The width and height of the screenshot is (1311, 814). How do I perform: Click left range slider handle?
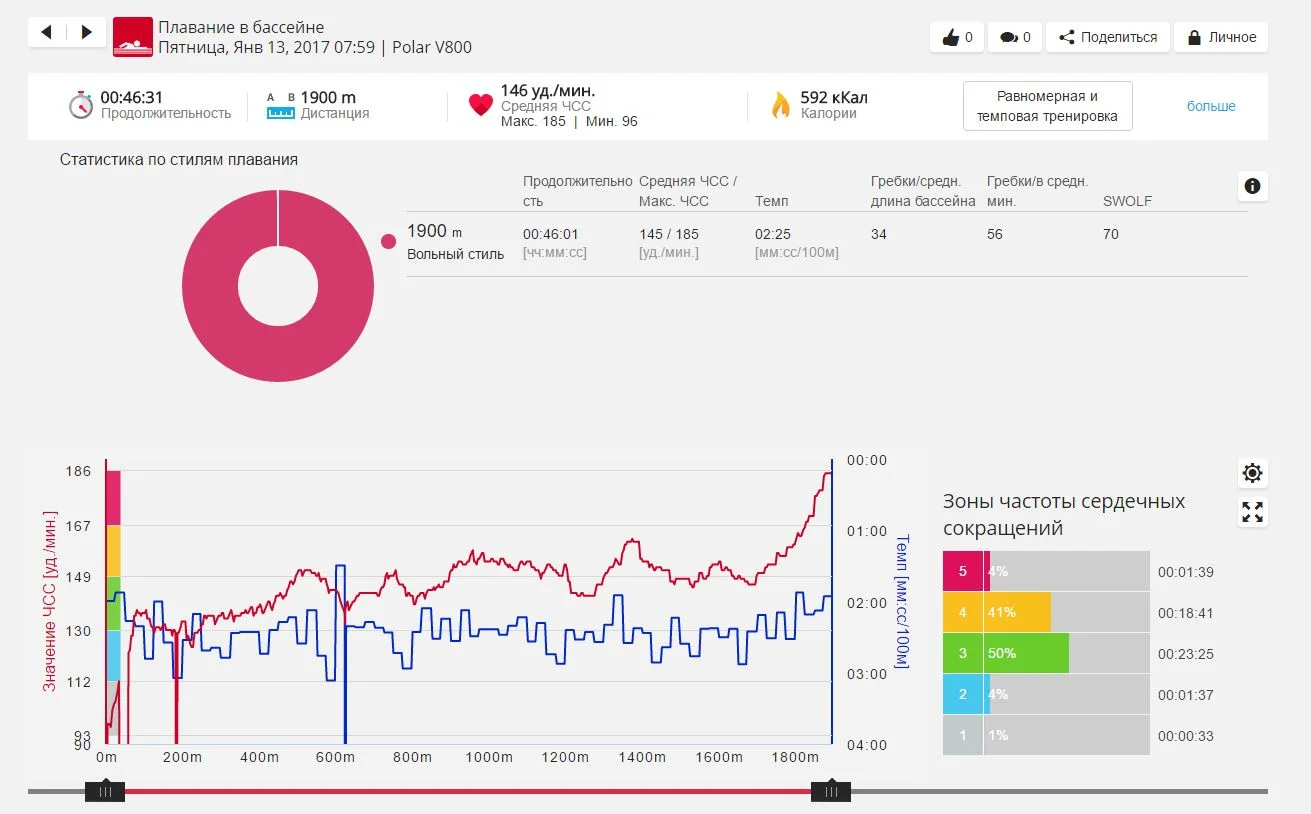(105, 792)
